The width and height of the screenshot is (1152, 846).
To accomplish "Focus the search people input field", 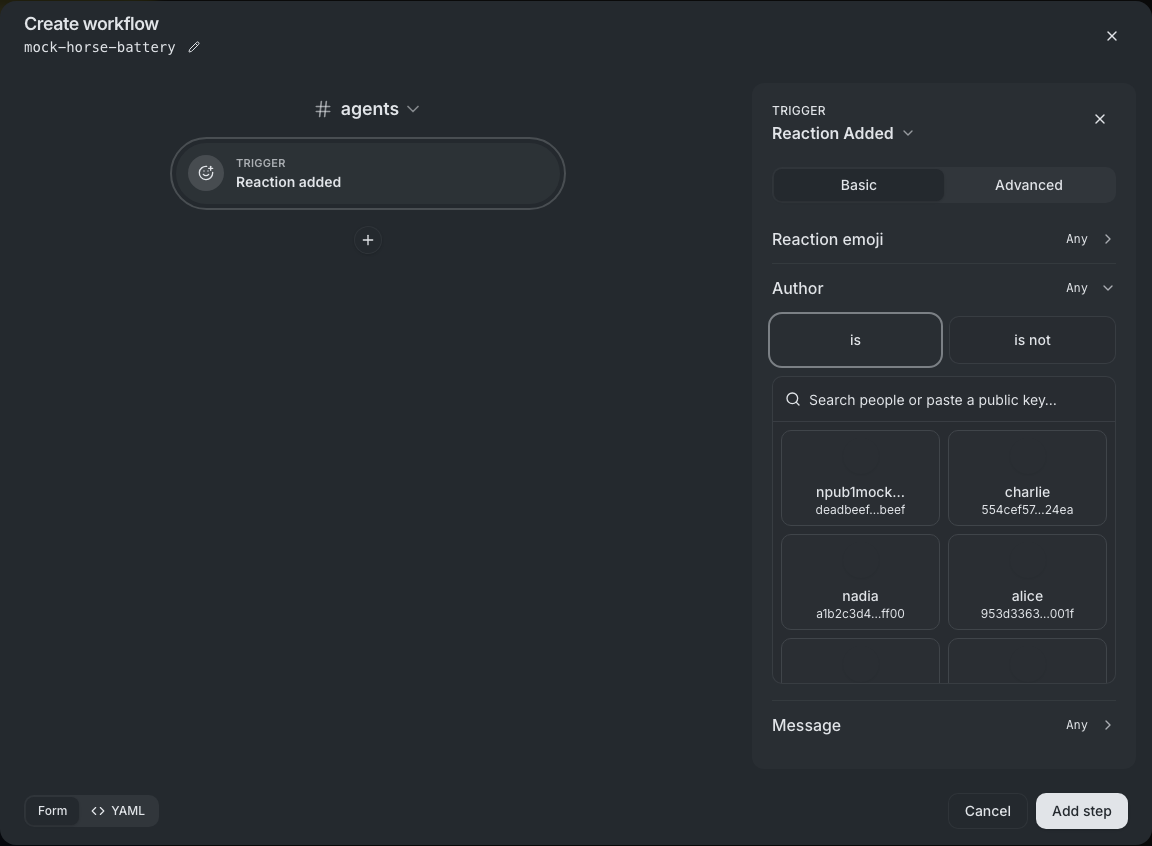I will coord(943,400).
